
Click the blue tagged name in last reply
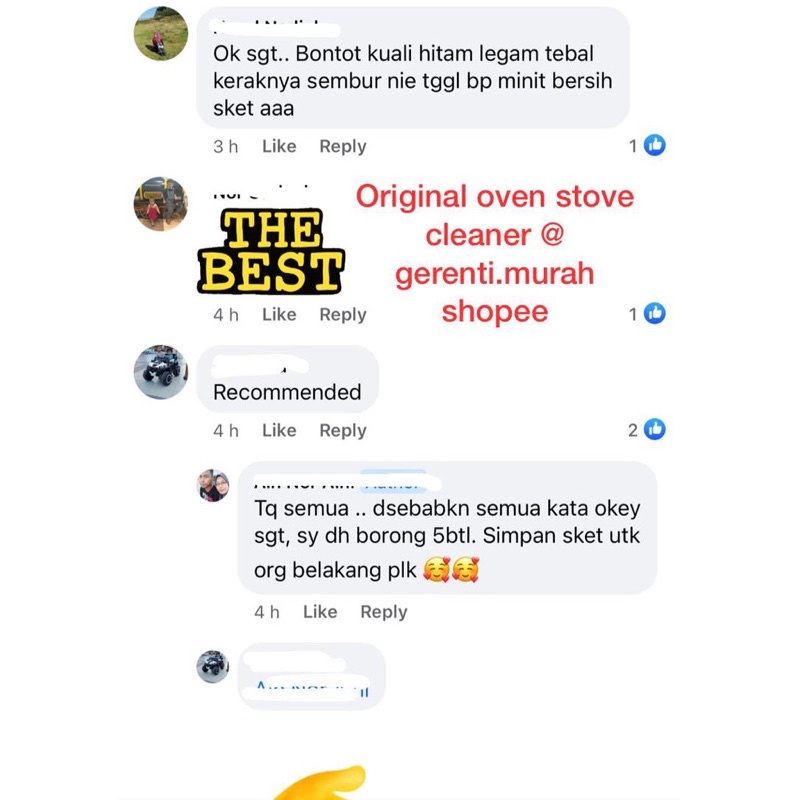click(311, 688)
